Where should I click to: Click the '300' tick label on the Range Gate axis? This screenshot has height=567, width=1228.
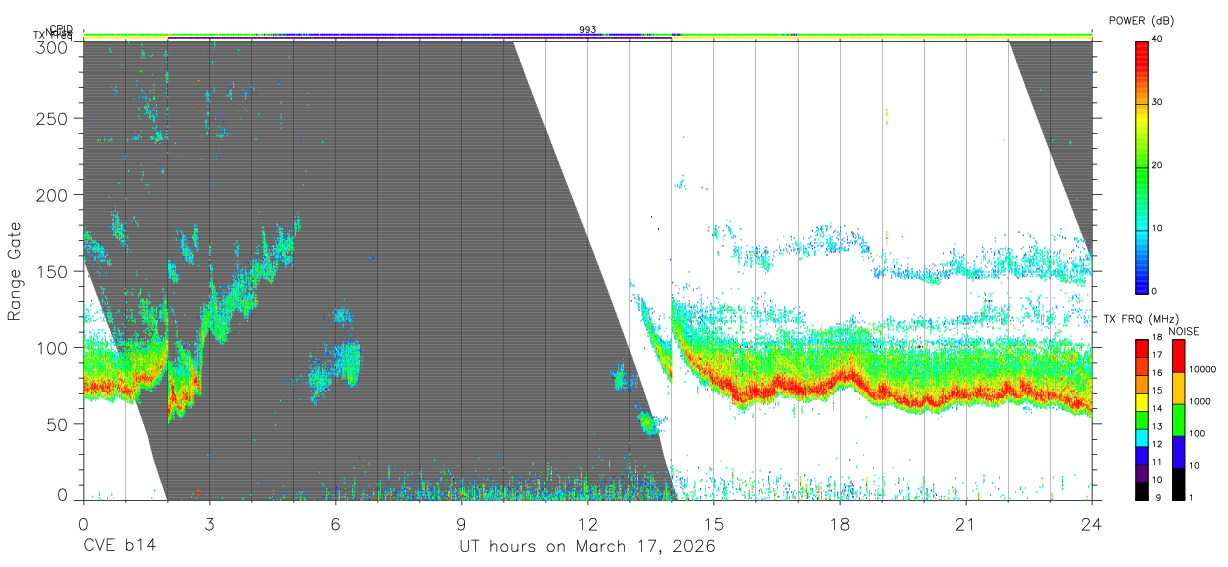pyautogui.click(x=52, y=46)
